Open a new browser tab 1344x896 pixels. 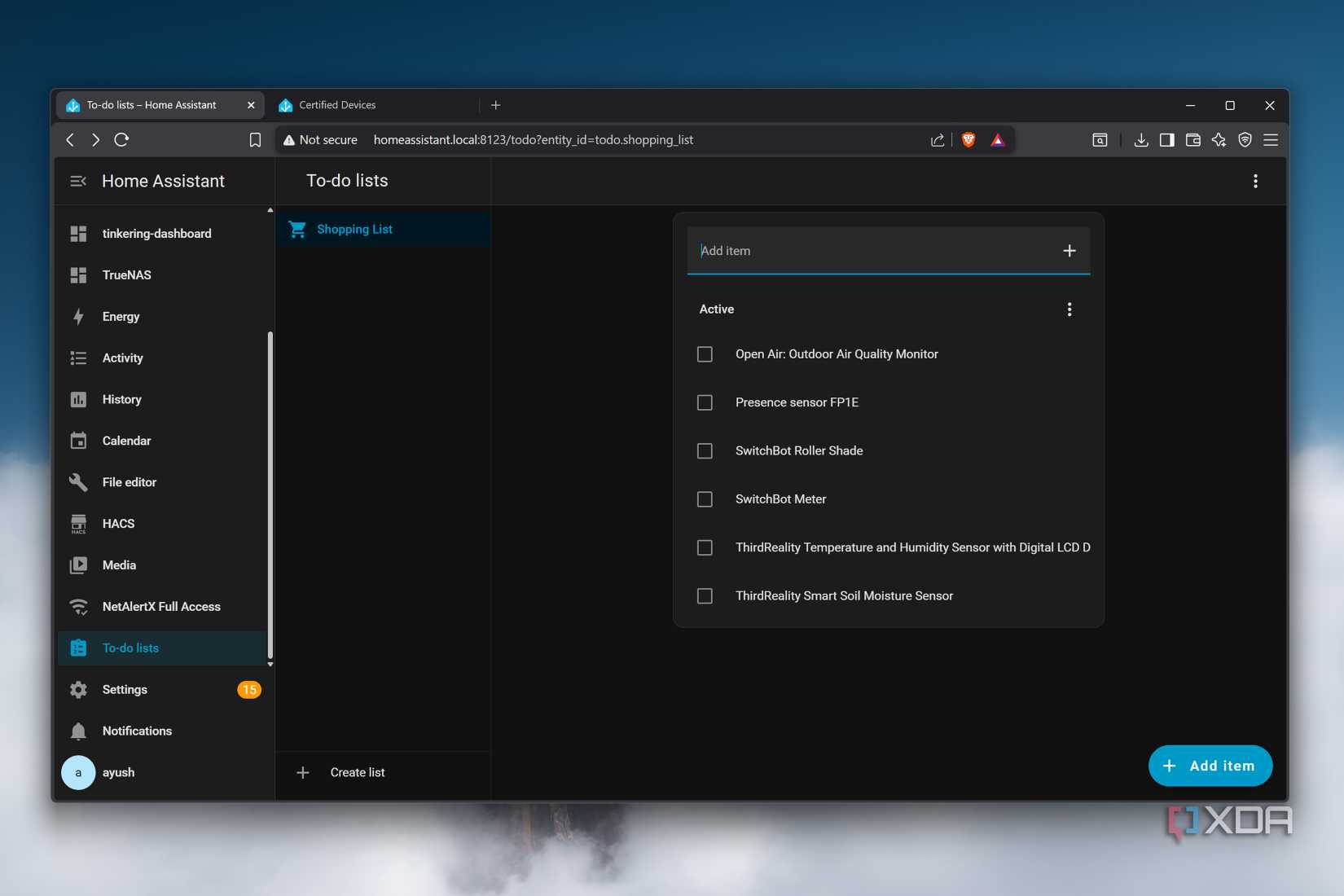(496, 105)
